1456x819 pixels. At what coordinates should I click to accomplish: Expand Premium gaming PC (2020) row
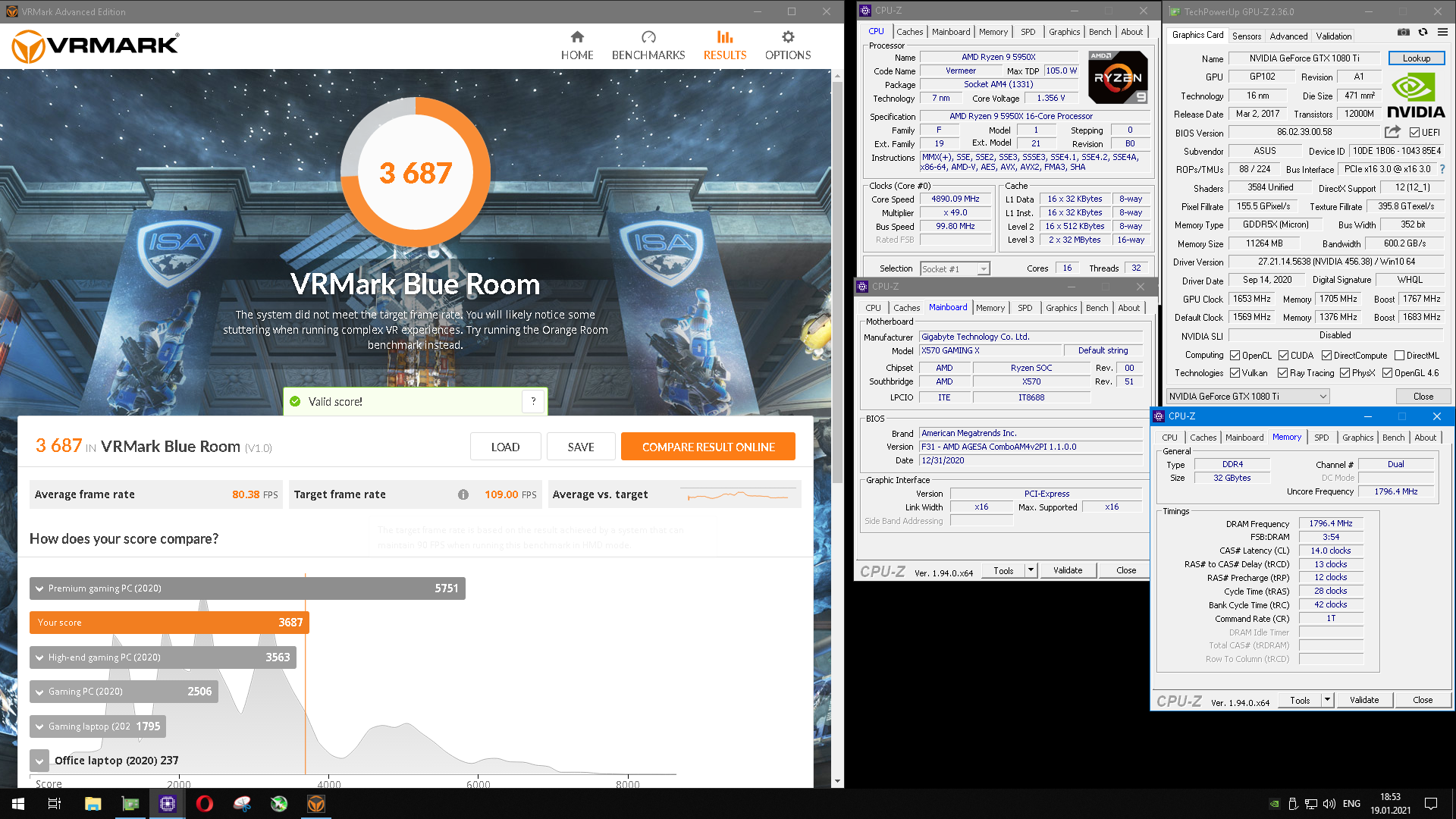point(39,588)
